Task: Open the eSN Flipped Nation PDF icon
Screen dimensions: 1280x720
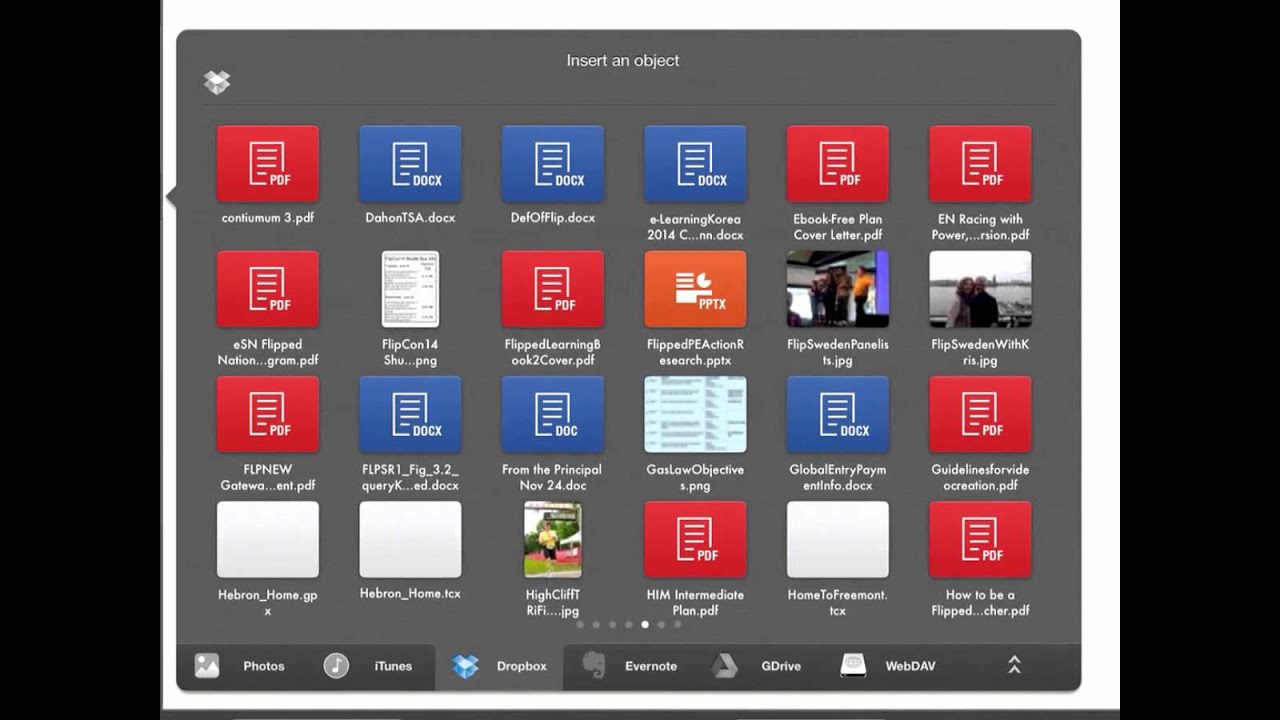Action: pos(268,289)
